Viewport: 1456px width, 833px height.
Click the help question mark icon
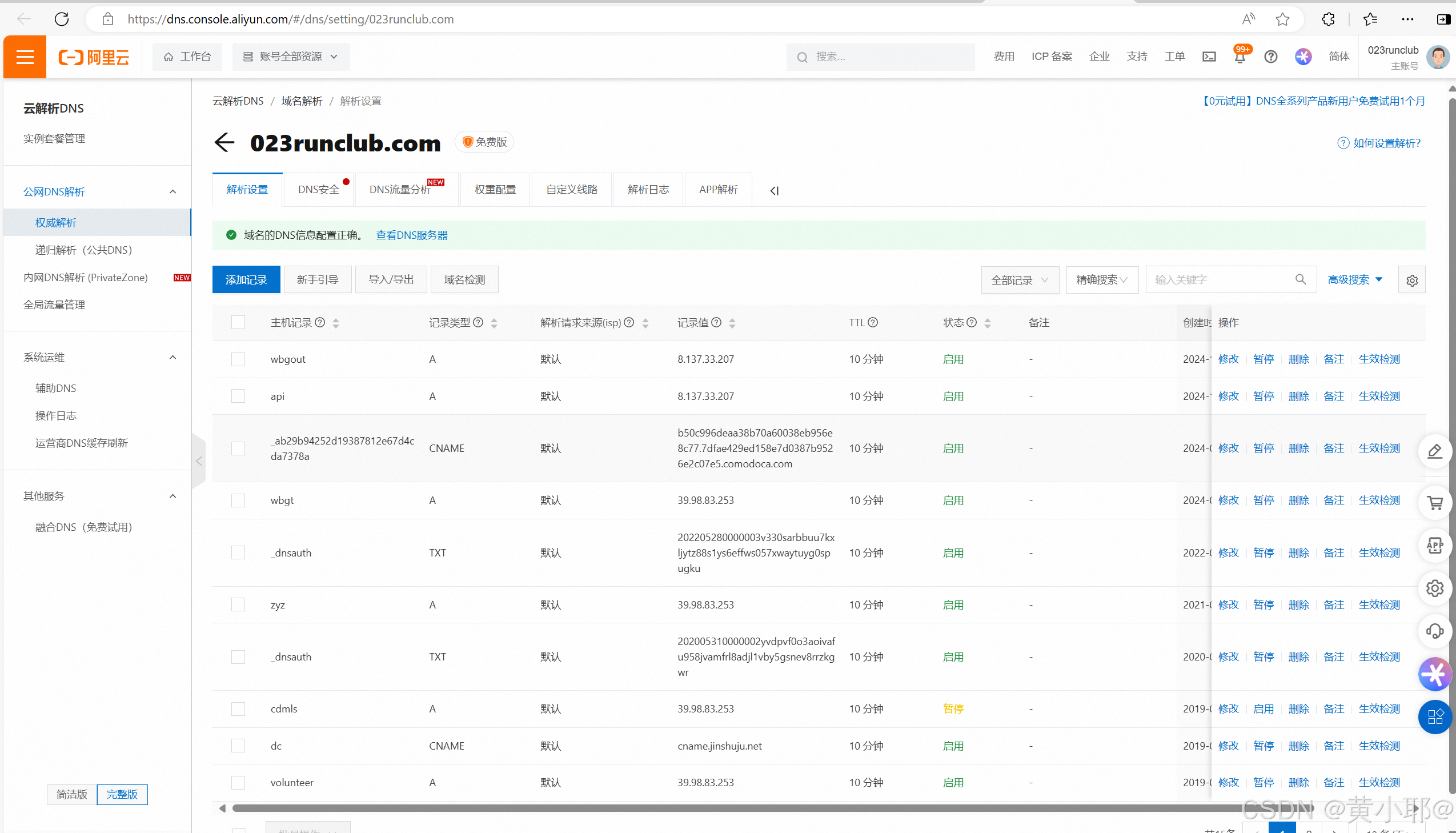[1271, 57]
